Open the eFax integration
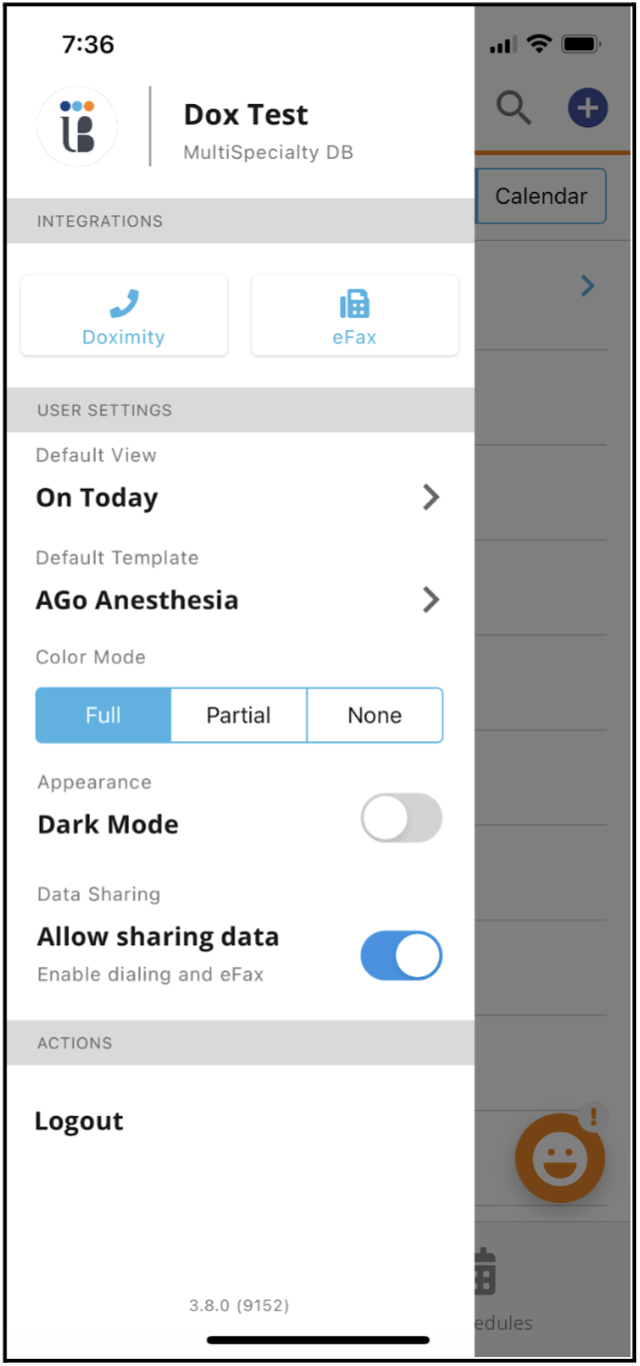The height and width of the screenshot is (1366, 640). [x=354, y=315]
